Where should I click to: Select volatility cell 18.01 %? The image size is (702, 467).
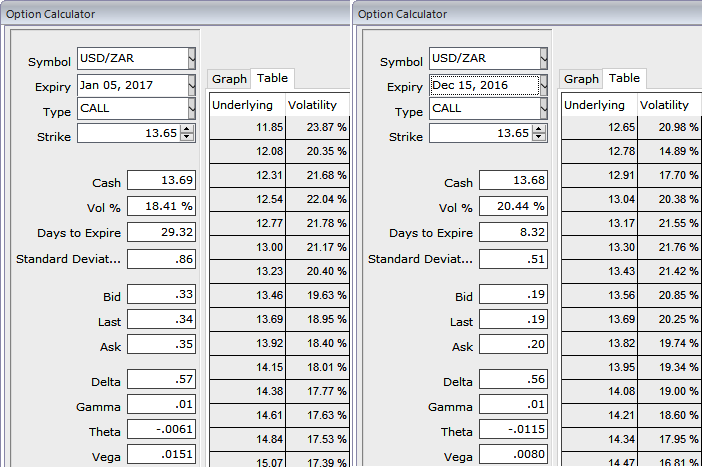(x=317, y=368)
